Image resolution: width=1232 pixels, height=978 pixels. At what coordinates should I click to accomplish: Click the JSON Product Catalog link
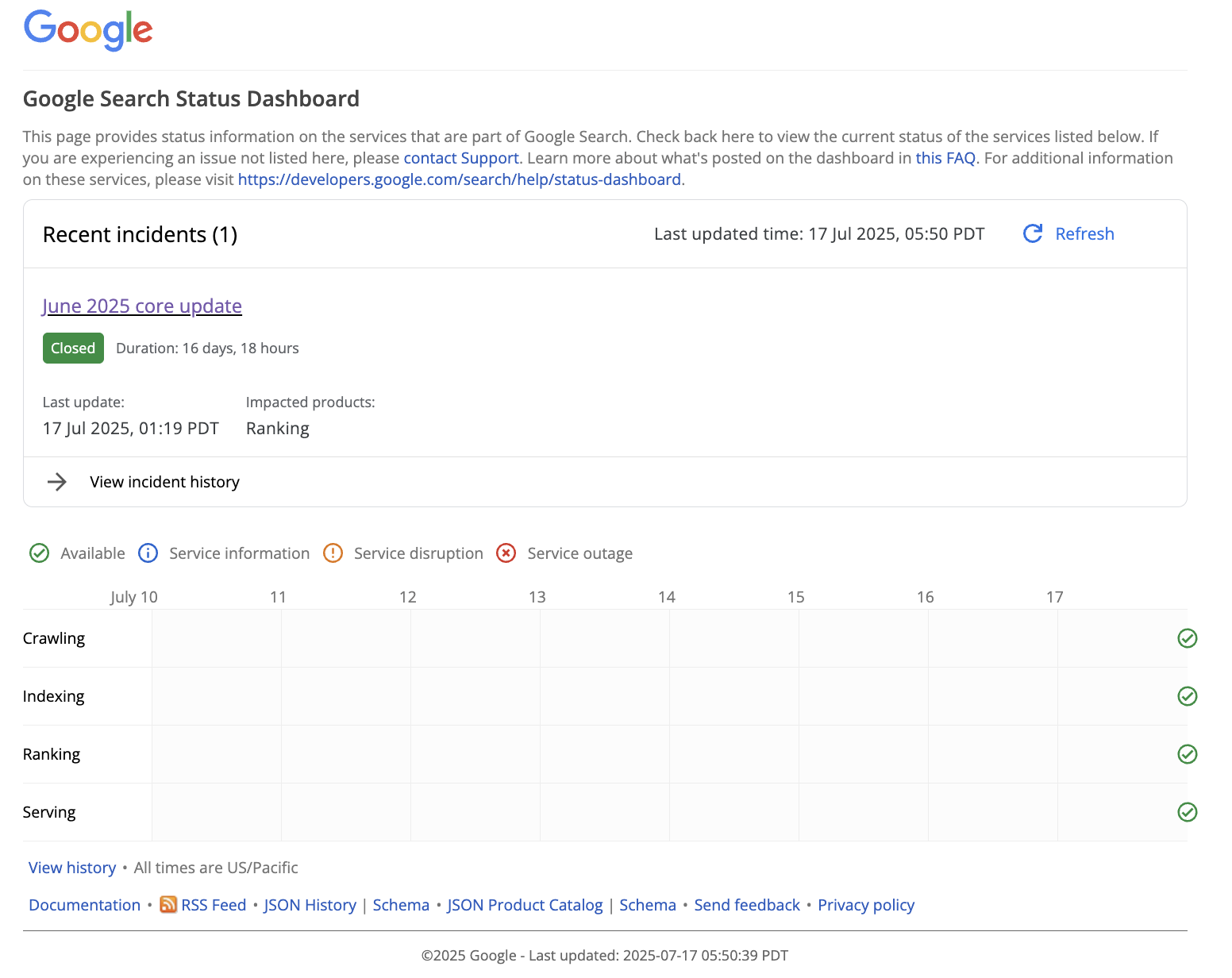[x=525, y=904]
